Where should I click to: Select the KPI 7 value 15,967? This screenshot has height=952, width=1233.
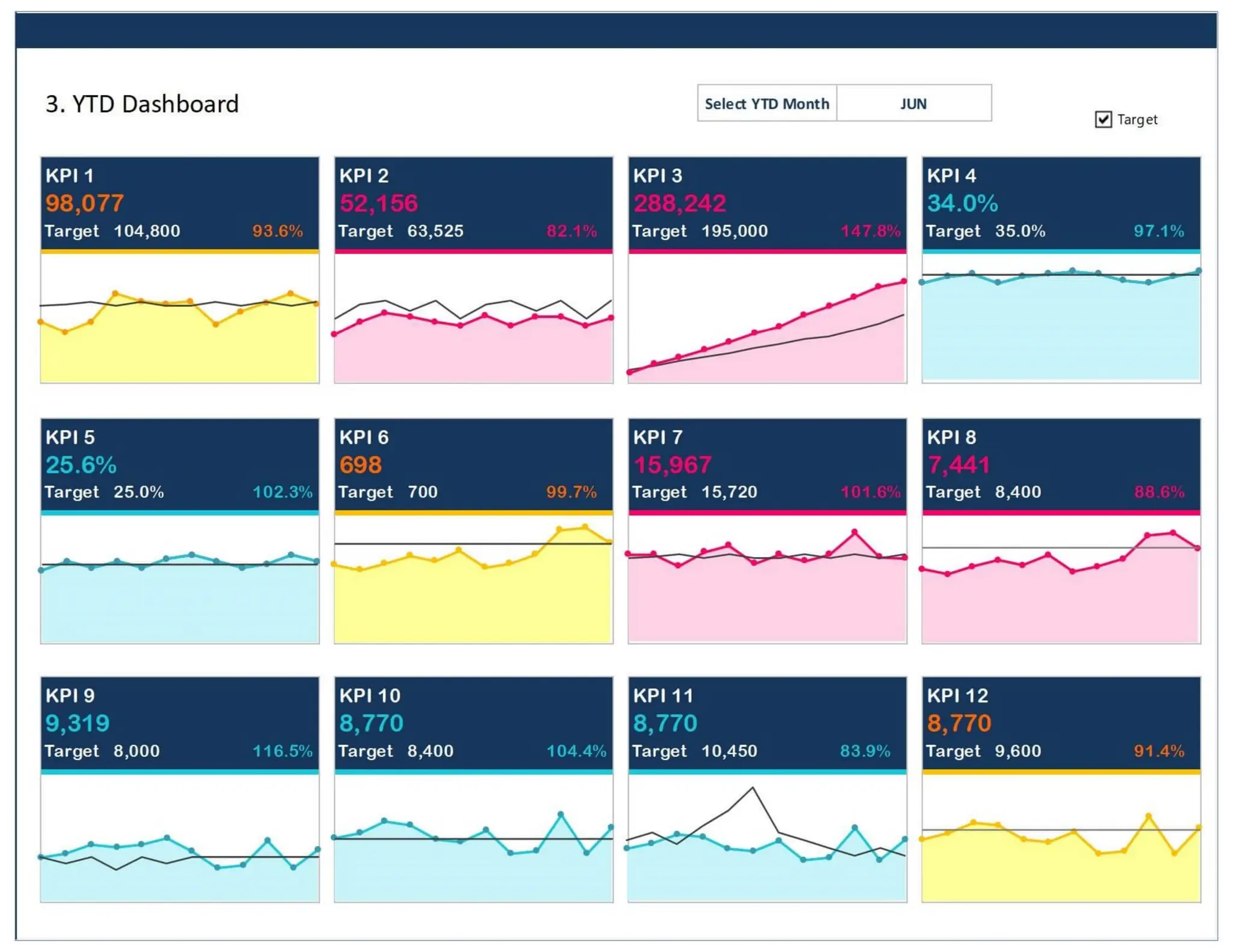672,465
